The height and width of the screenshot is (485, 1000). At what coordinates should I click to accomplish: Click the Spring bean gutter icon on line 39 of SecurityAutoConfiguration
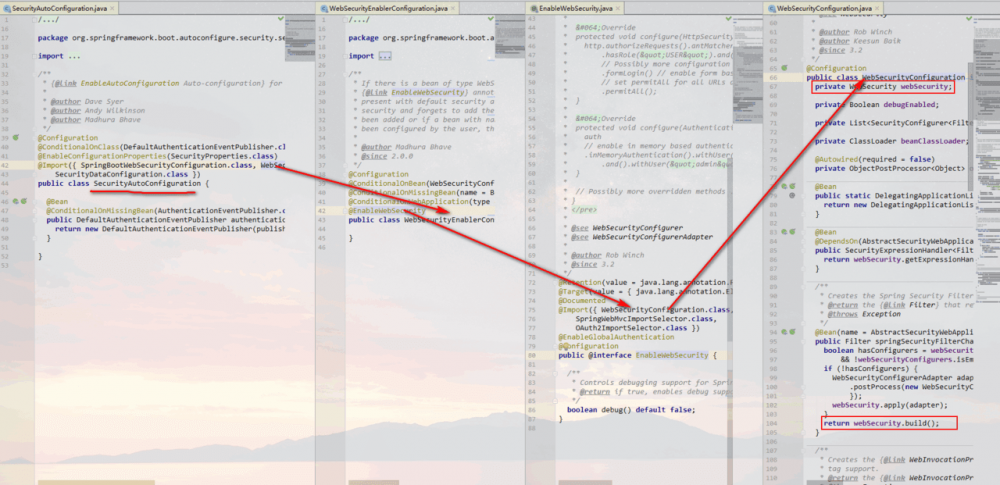pyautogui.click(x=17, y=138)
